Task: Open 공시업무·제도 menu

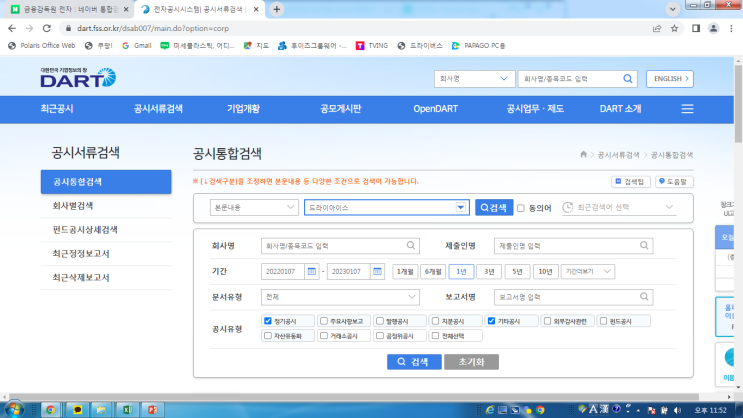Action: [x=535, y=109]
